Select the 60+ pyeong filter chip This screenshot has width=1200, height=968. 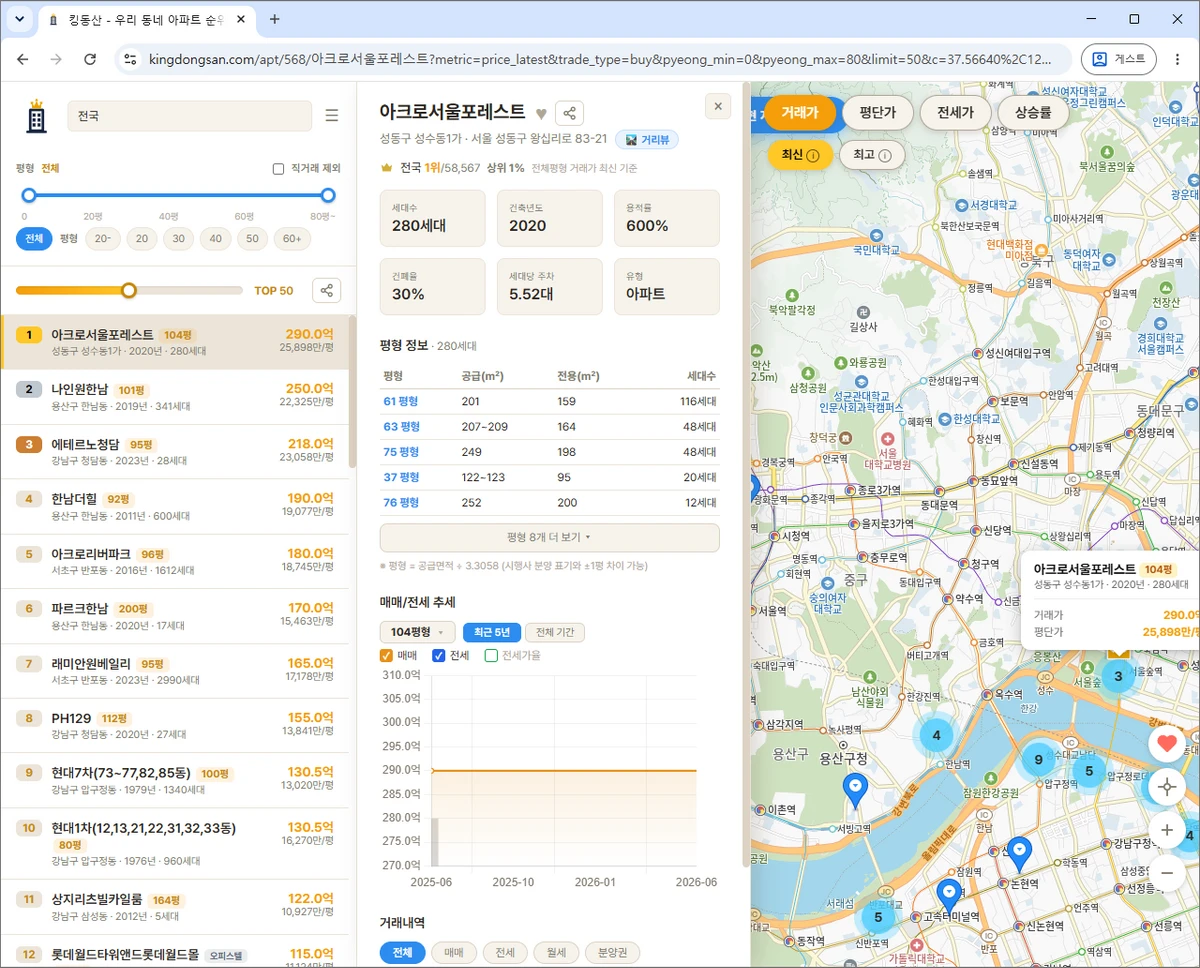tap(292, 239)
